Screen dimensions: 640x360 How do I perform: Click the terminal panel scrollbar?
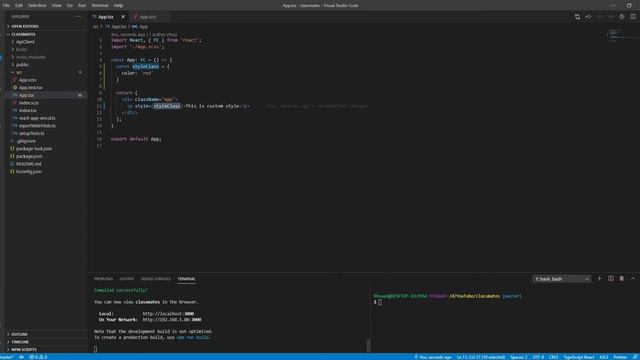tap(368, 345)
